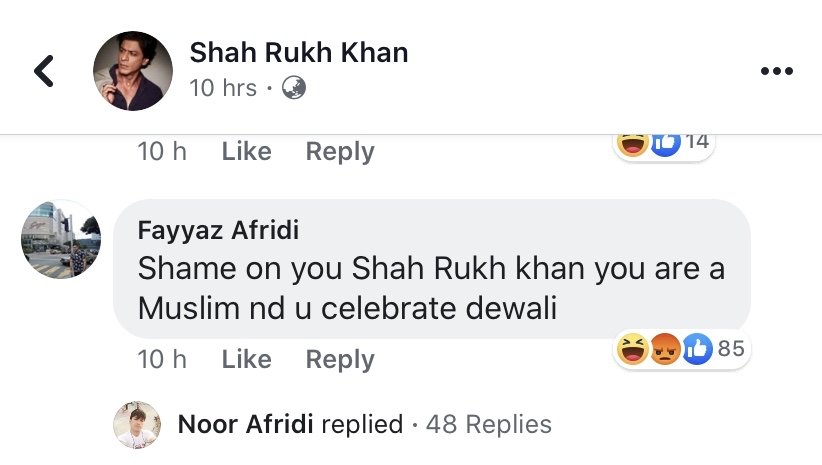Expand Noor Afridi replied thread
Viewport: 822px width, 465px height.
tap(290, 424)
